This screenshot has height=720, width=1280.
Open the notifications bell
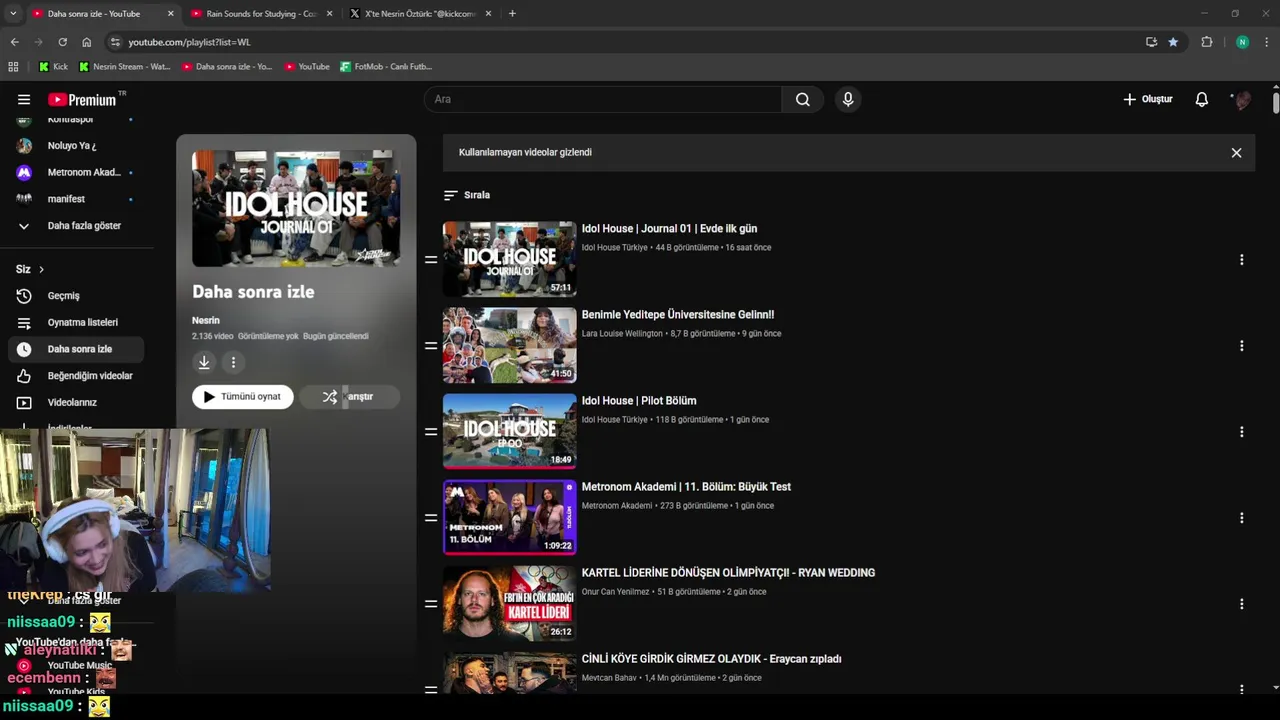[x=1202, y=99]
